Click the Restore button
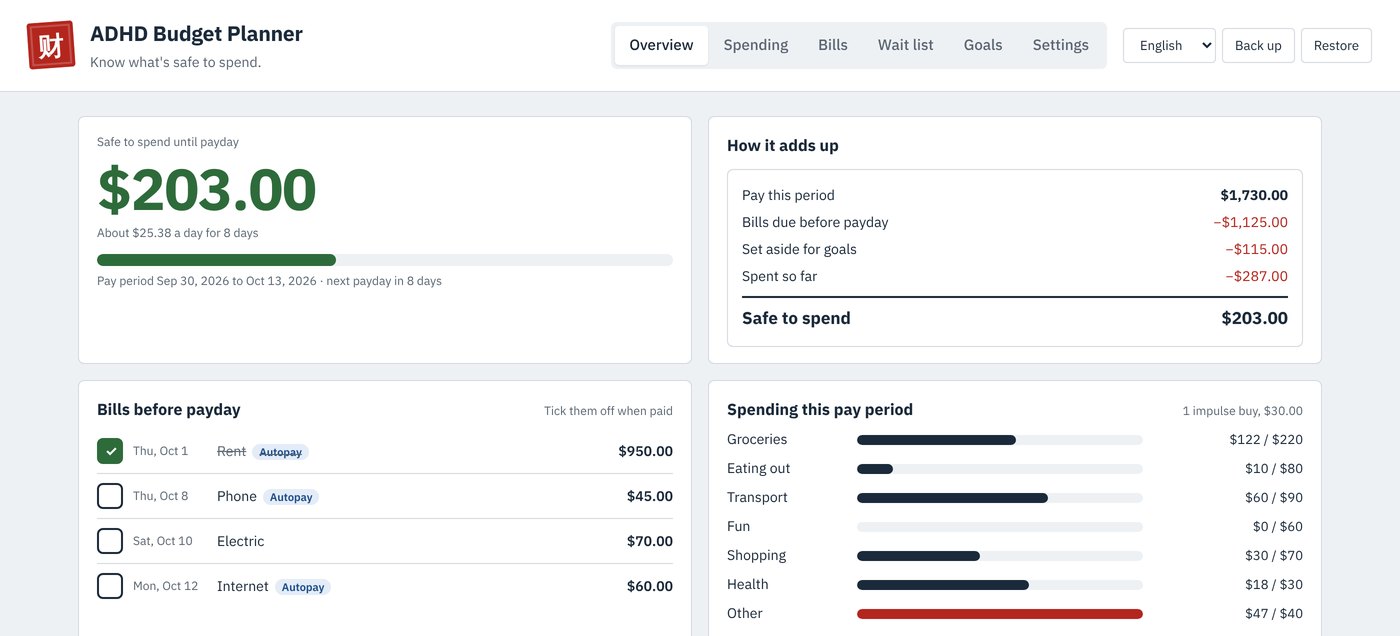The image size is (1400, 636). [x=1336, y=45]
